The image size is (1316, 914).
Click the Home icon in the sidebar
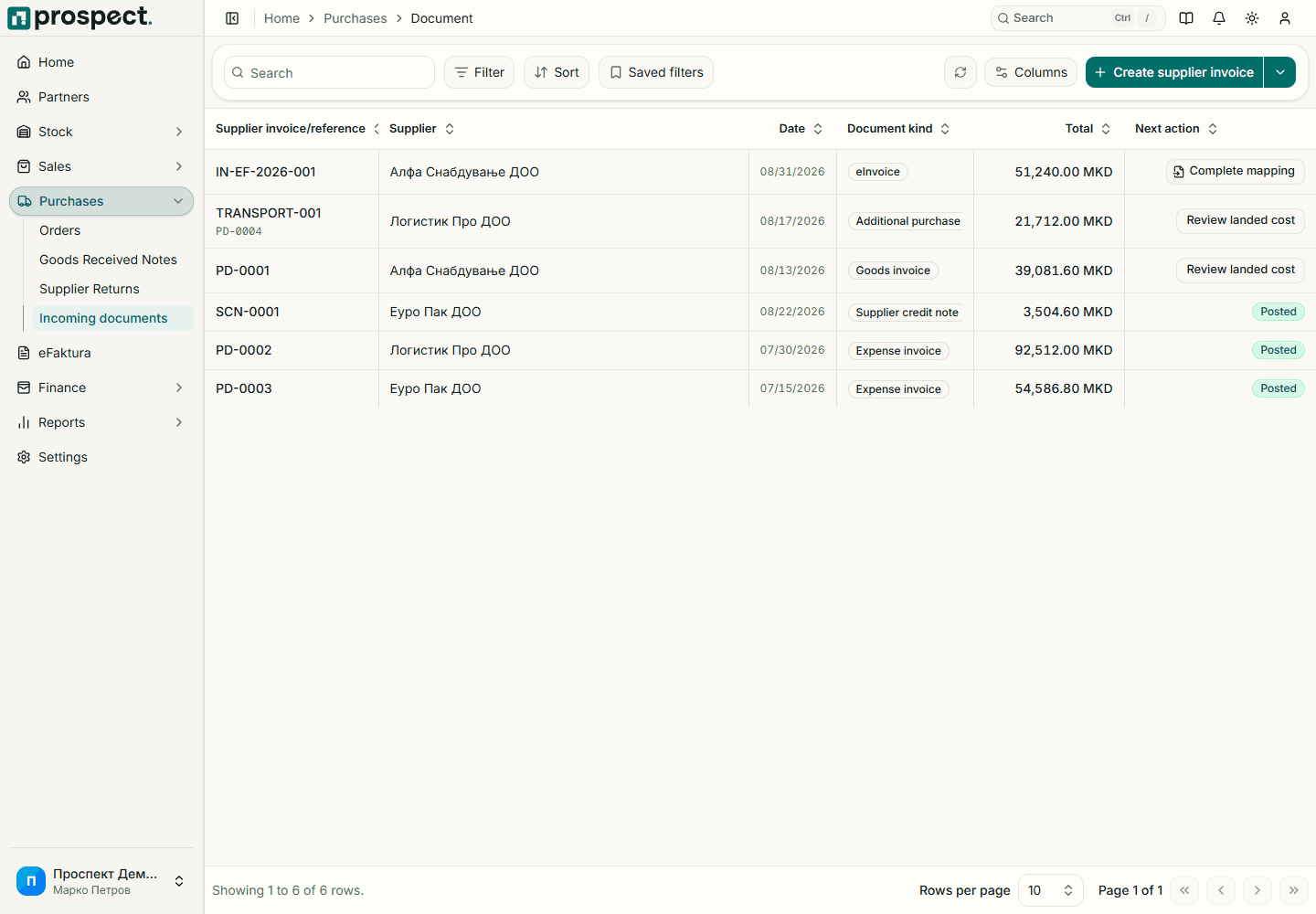pos(24,62)
